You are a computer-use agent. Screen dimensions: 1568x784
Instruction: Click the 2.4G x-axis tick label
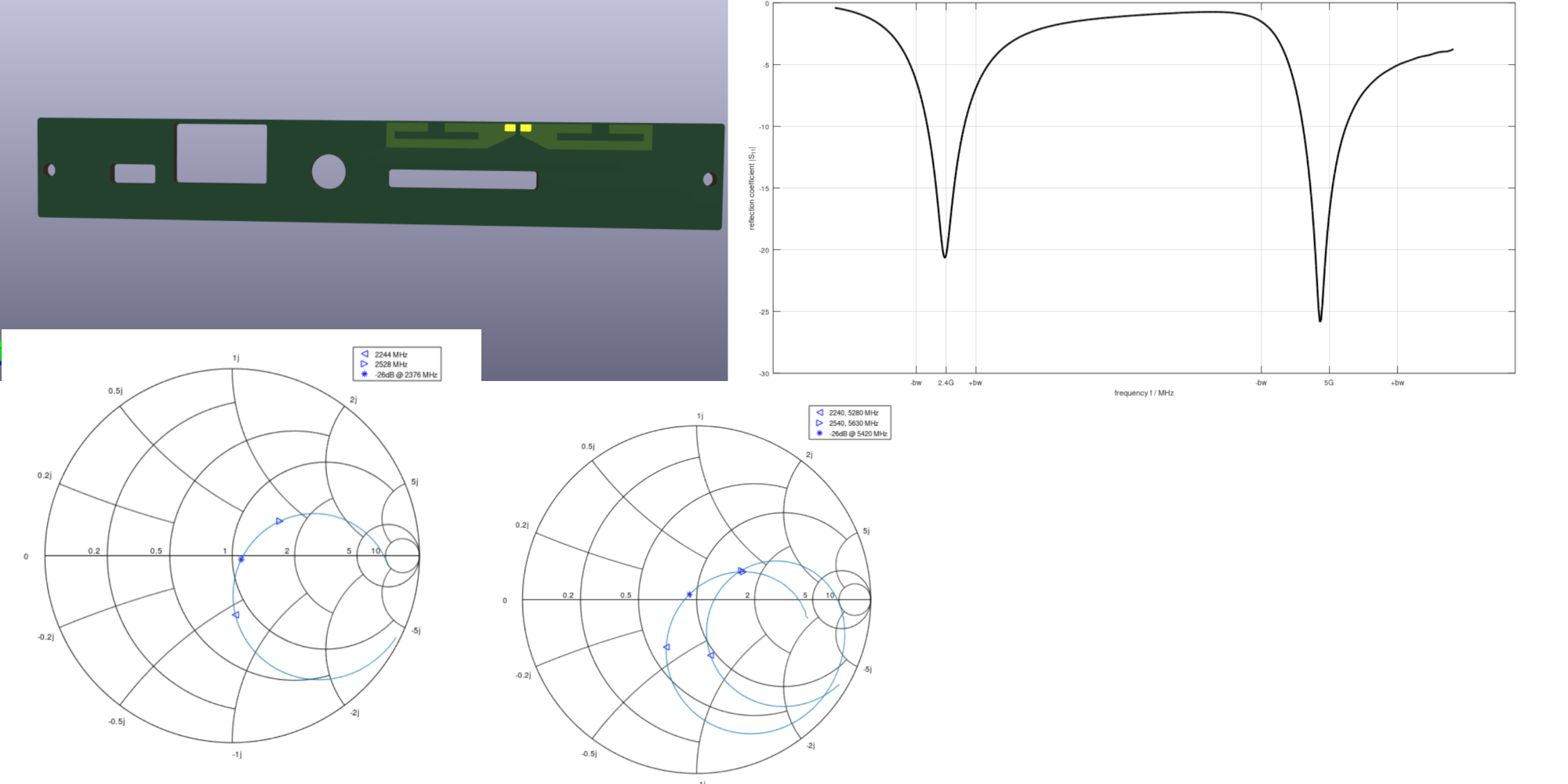click(946, 383)
